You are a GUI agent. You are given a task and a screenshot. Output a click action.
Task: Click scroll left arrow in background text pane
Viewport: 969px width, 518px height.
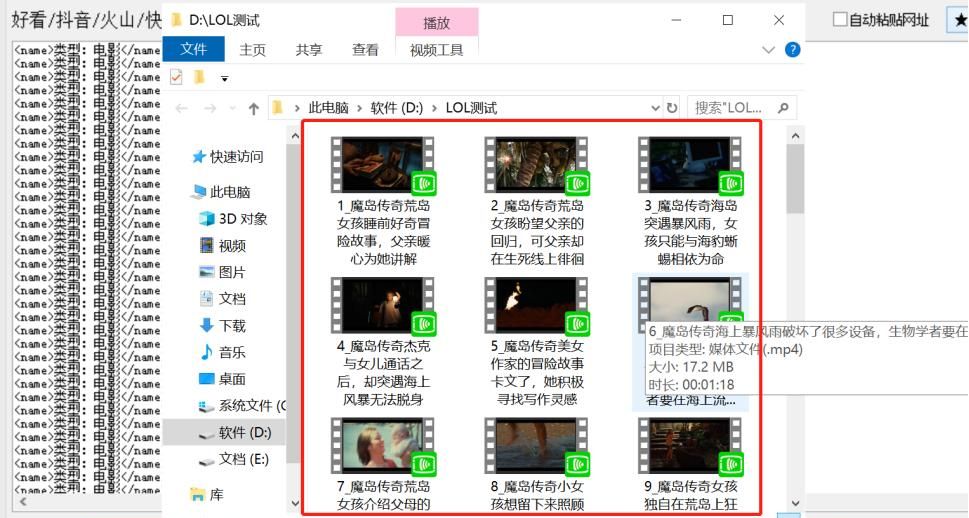(23, 501)
